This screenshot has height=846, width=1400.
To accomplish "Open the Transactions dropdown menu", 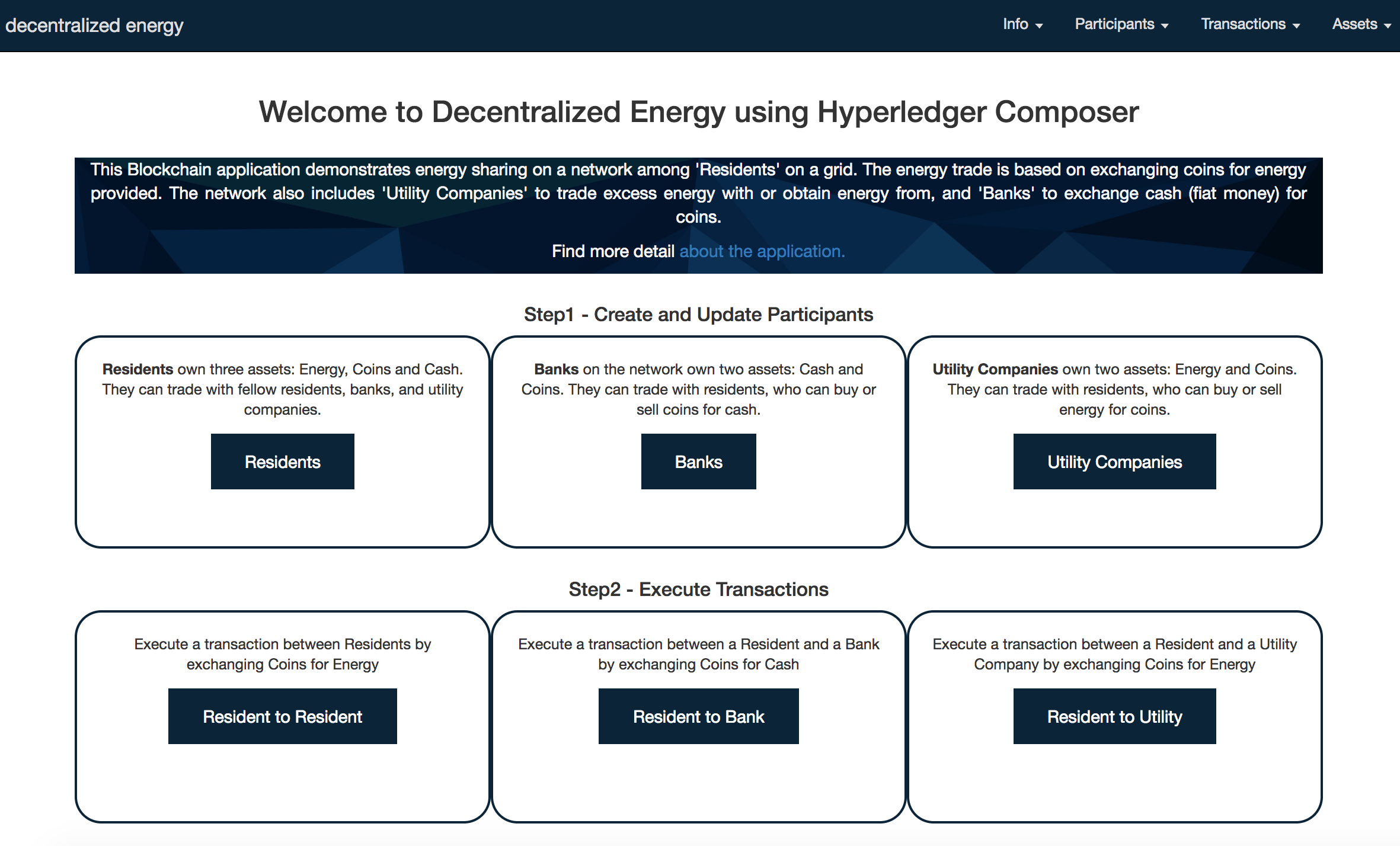I will [1248, 24].
